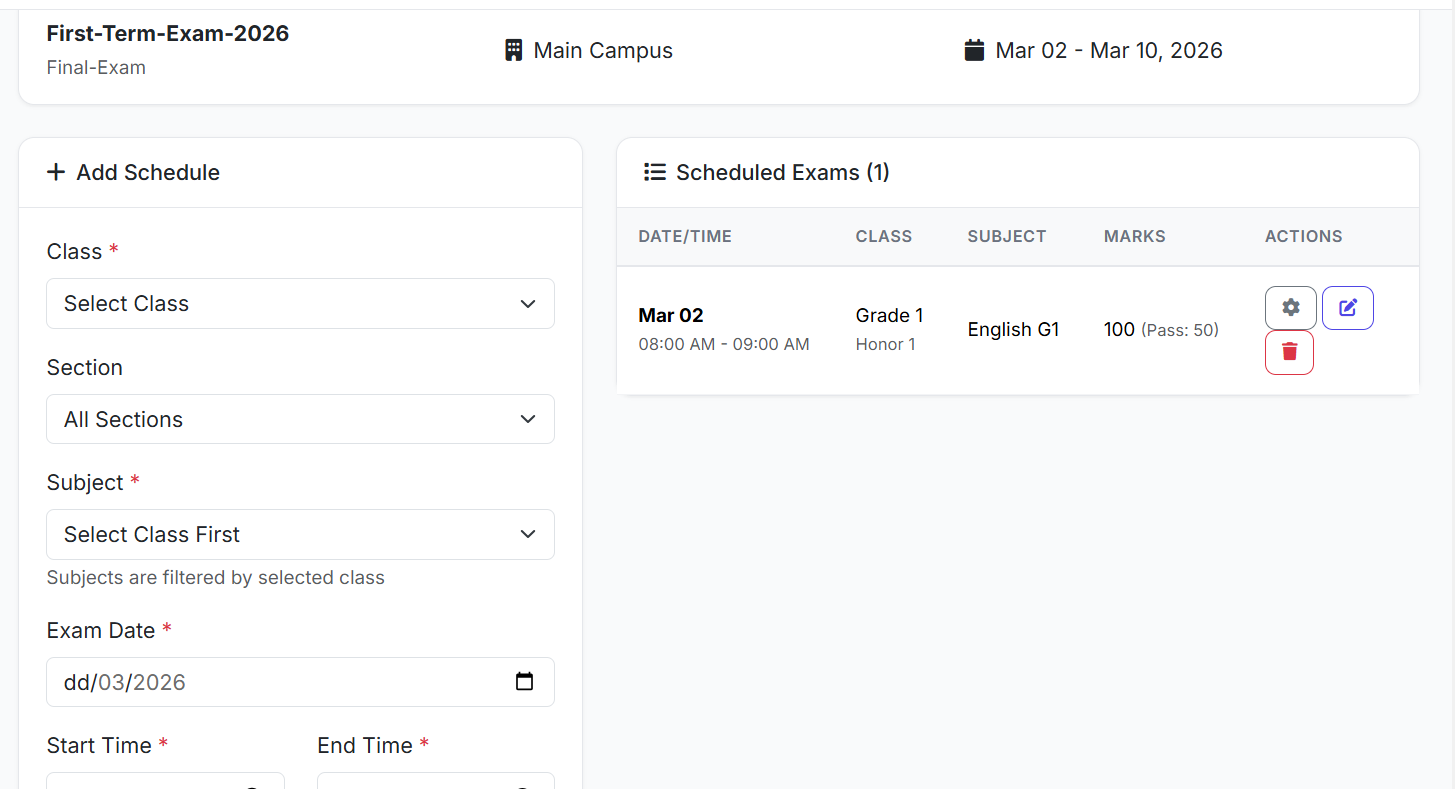Click the plus icon beside Add Schedule
1455x789 pixels.
click(x=57, y=172)
